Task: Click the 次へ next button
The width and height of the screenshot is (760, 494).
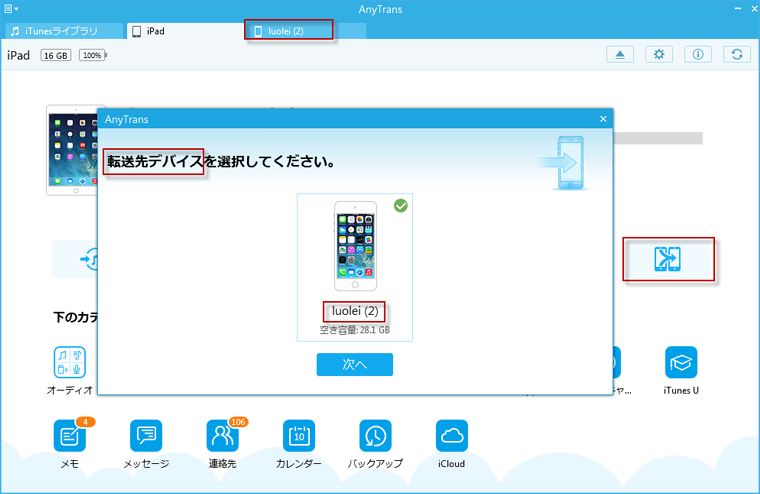Action: 355,364
